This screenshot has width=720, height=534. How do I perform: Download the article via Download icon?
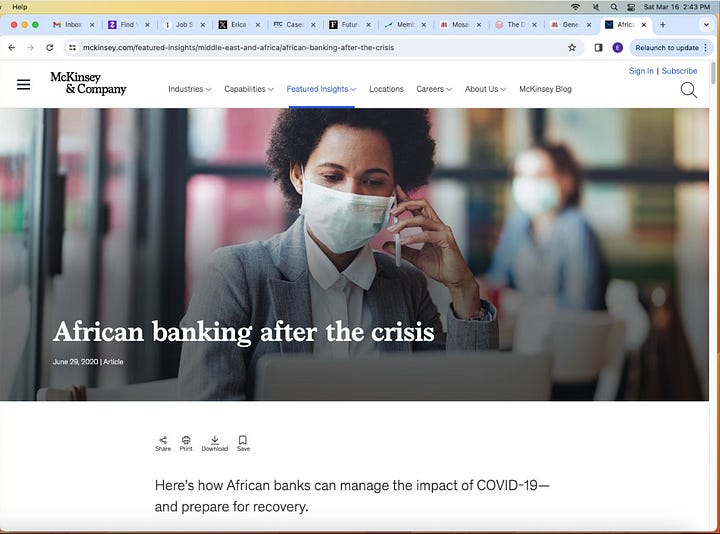tap(214, 444)
